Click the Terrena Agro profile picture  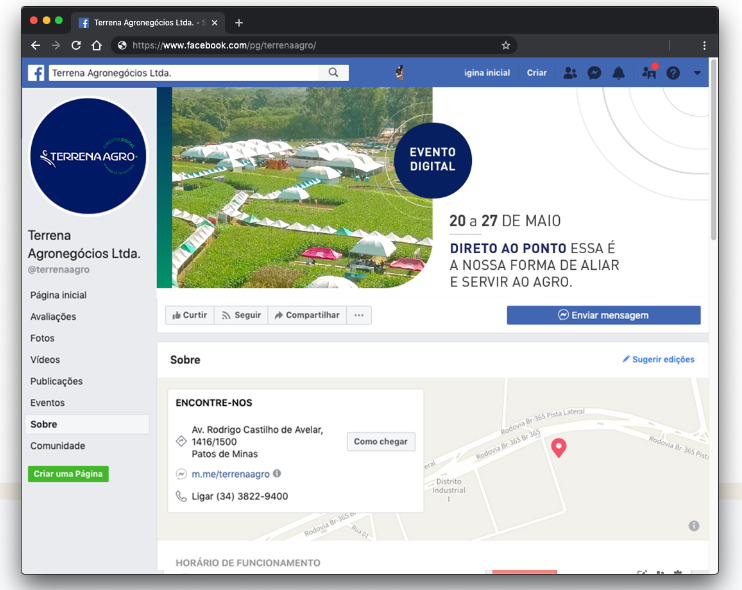tap(88, 156)
